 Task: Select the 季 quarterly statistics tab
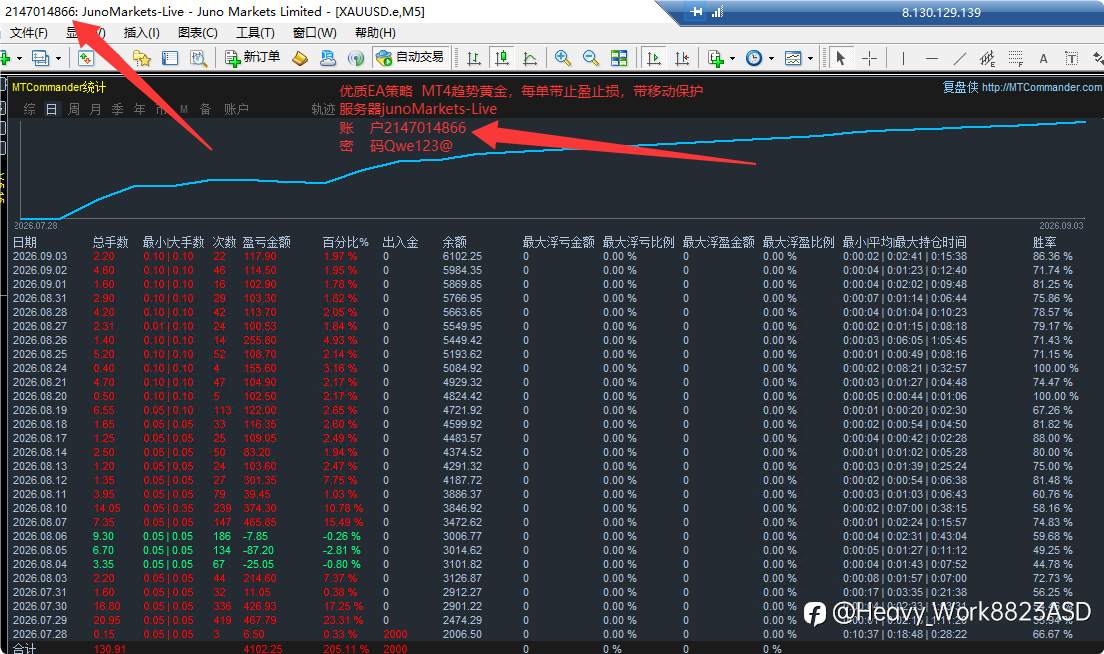coord(118,109)
